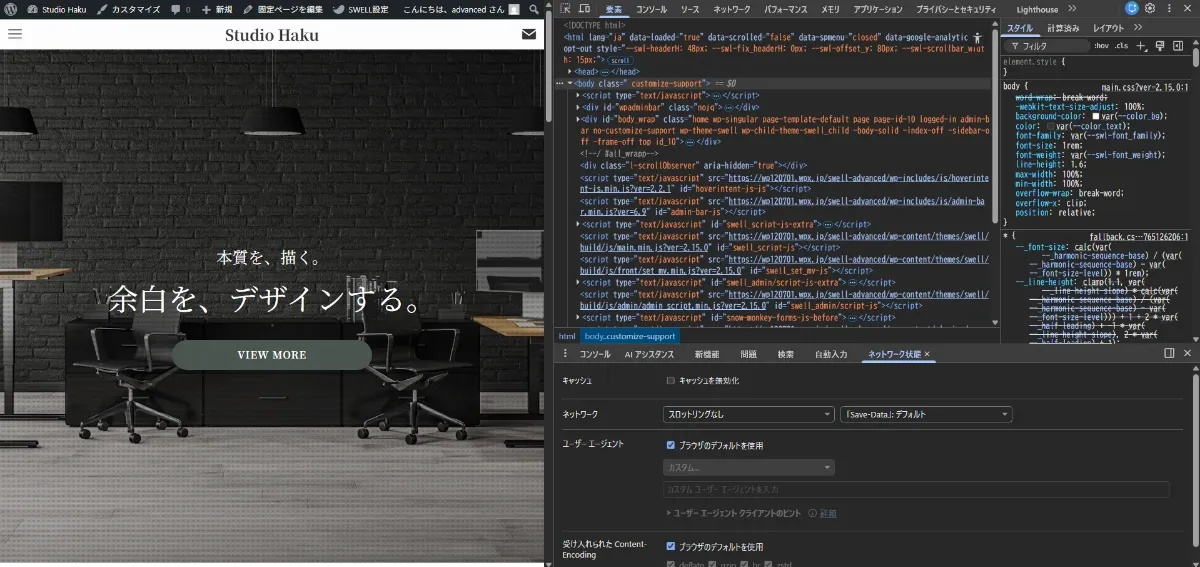Screen dimensions: 1200x567
Task: Click the mail envelope icon in site header
Action: (529, 34)
